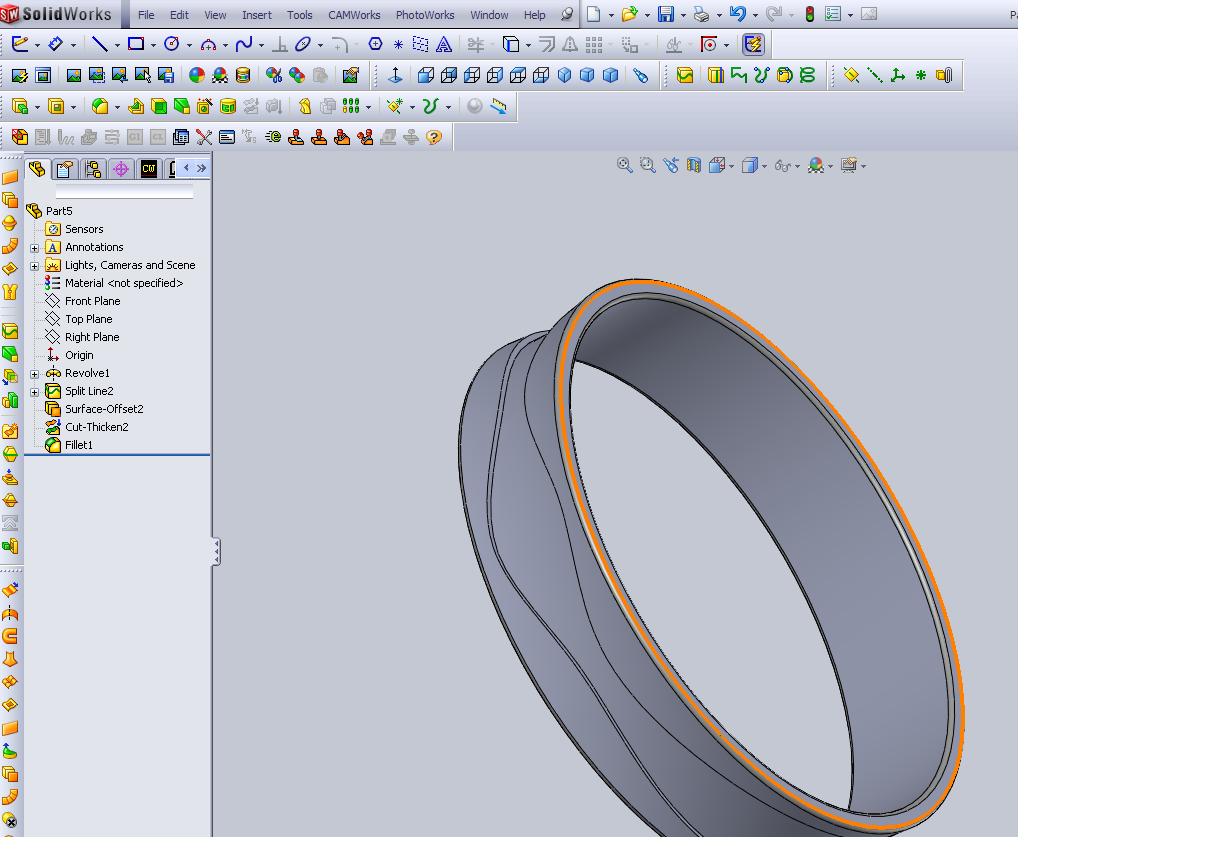Switch to the PropertyManager tab
1215x868 pixels.
point(65,169)
